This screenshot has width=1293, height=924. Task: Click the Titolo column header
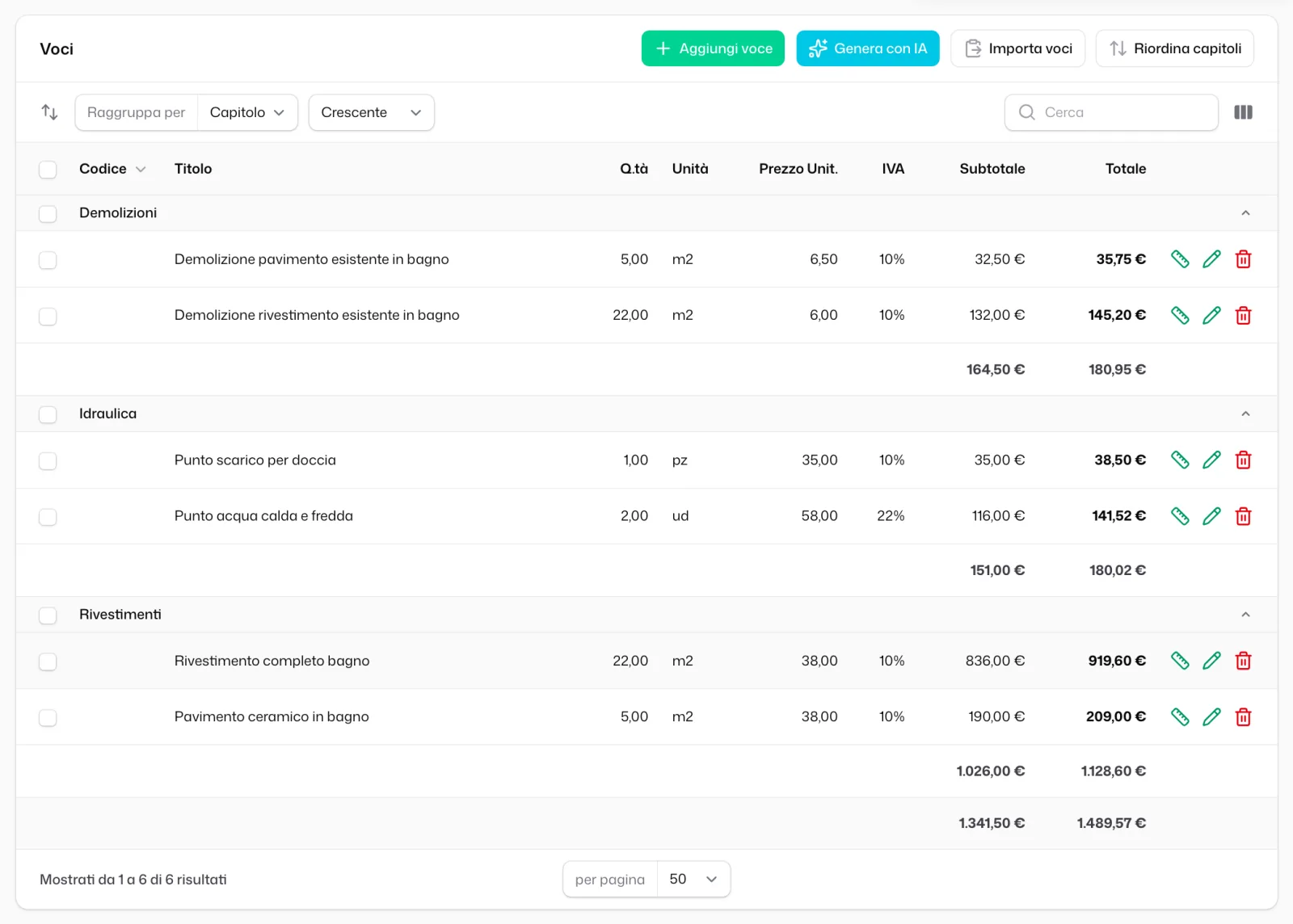193,169
